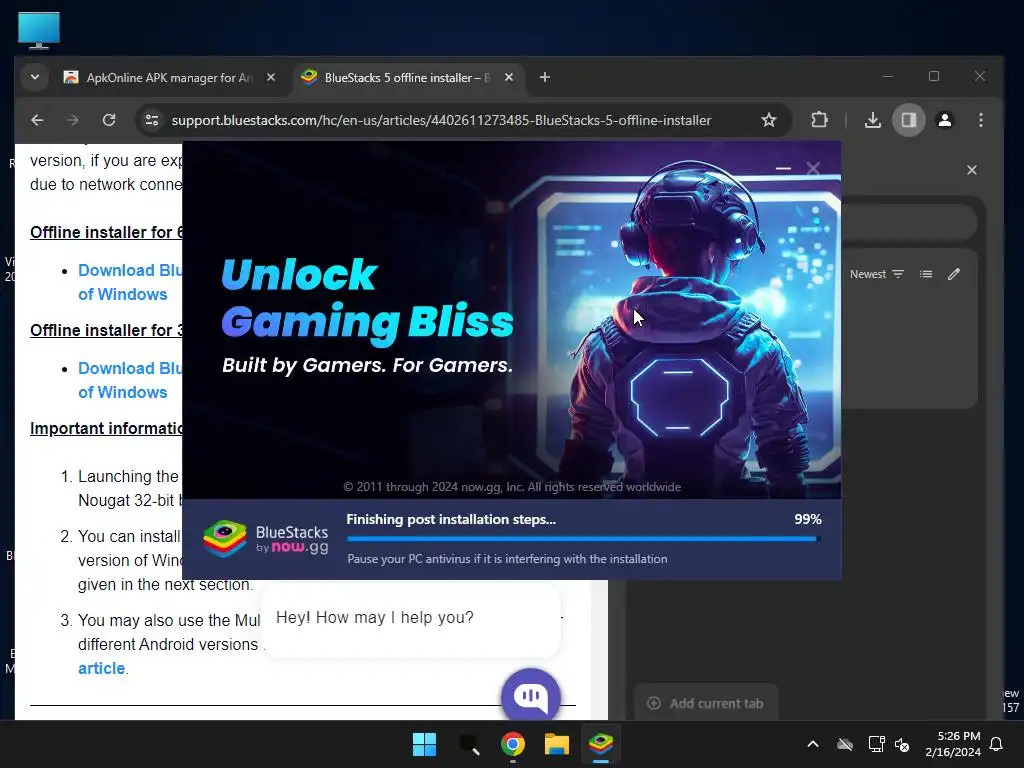Open the notifications bell icon
1024x768 pixels.
997,744
